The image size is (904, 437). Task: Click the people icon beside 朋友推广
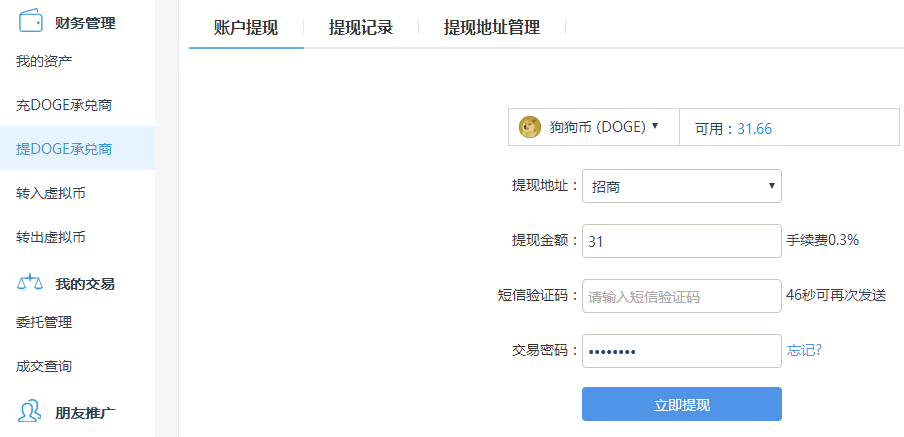(30, 412)
